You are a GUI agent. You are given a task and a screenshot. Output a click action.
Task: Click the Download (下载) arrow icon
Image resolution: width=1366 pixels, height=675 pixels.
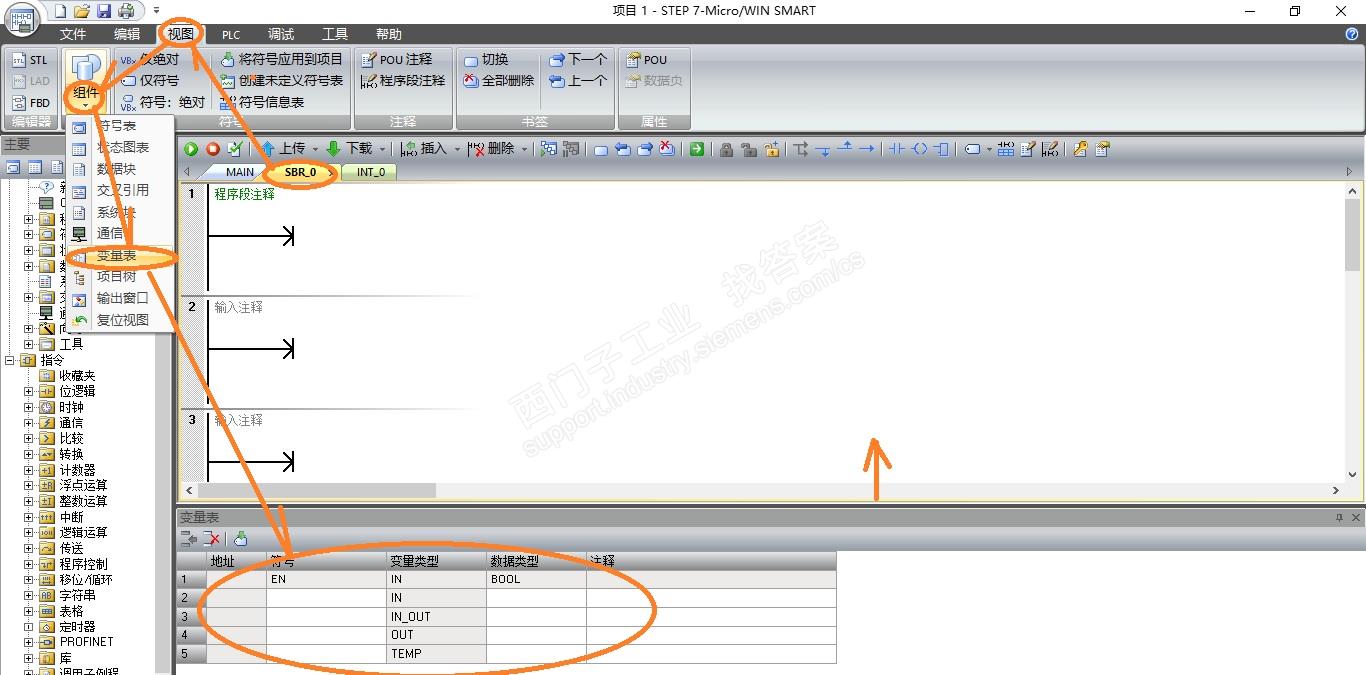pos(333,149)
